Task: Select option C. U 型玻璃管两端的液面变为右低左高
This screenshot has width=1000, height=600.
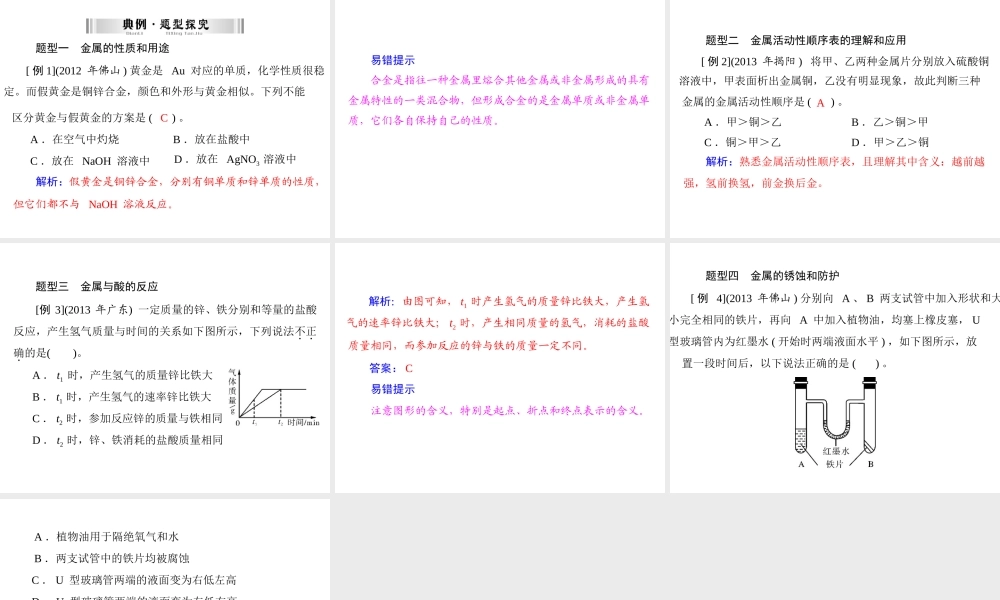Action: click(134, 580)
